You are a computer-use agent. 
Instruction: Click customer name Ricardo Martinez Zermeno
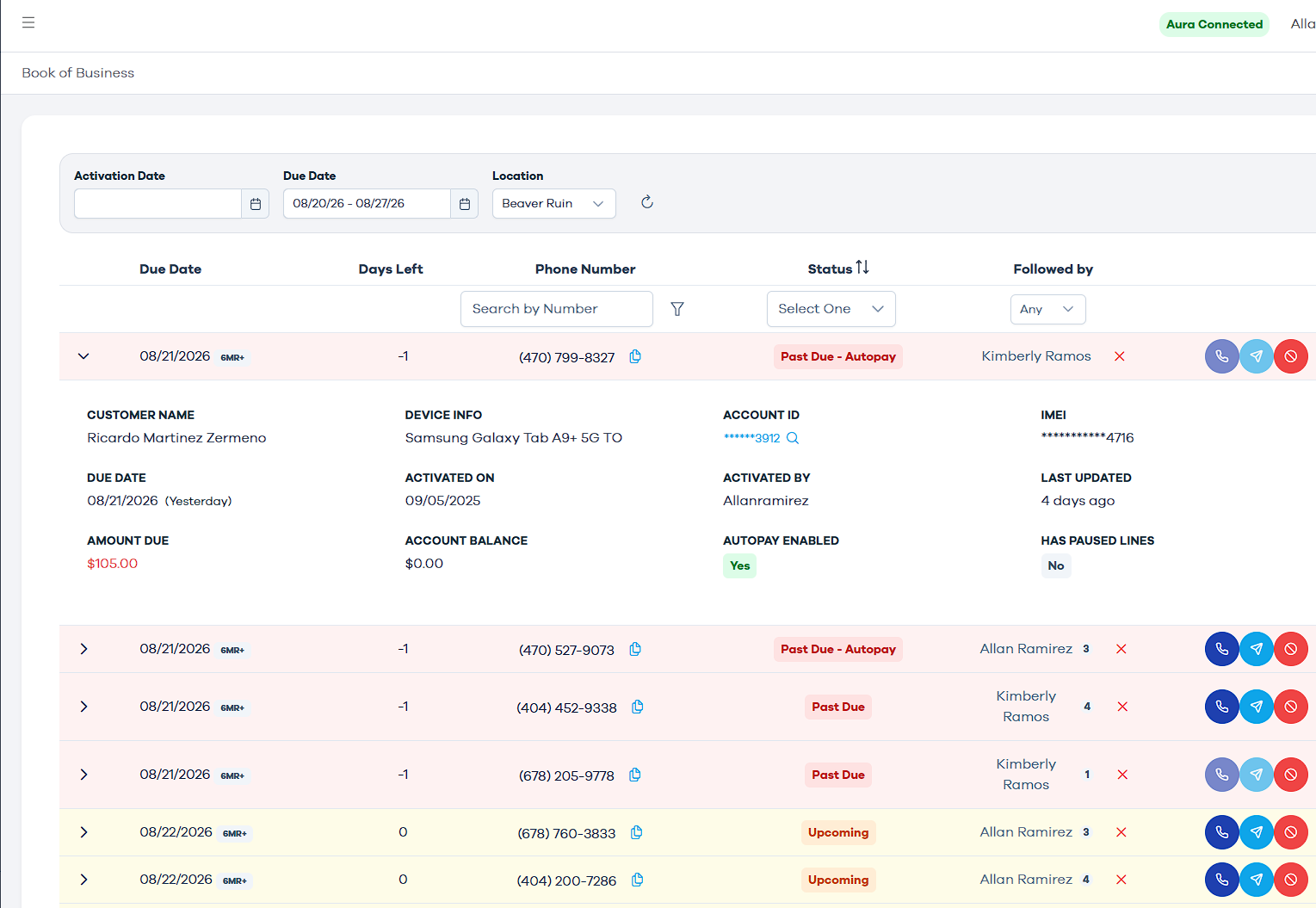point(176,438)
